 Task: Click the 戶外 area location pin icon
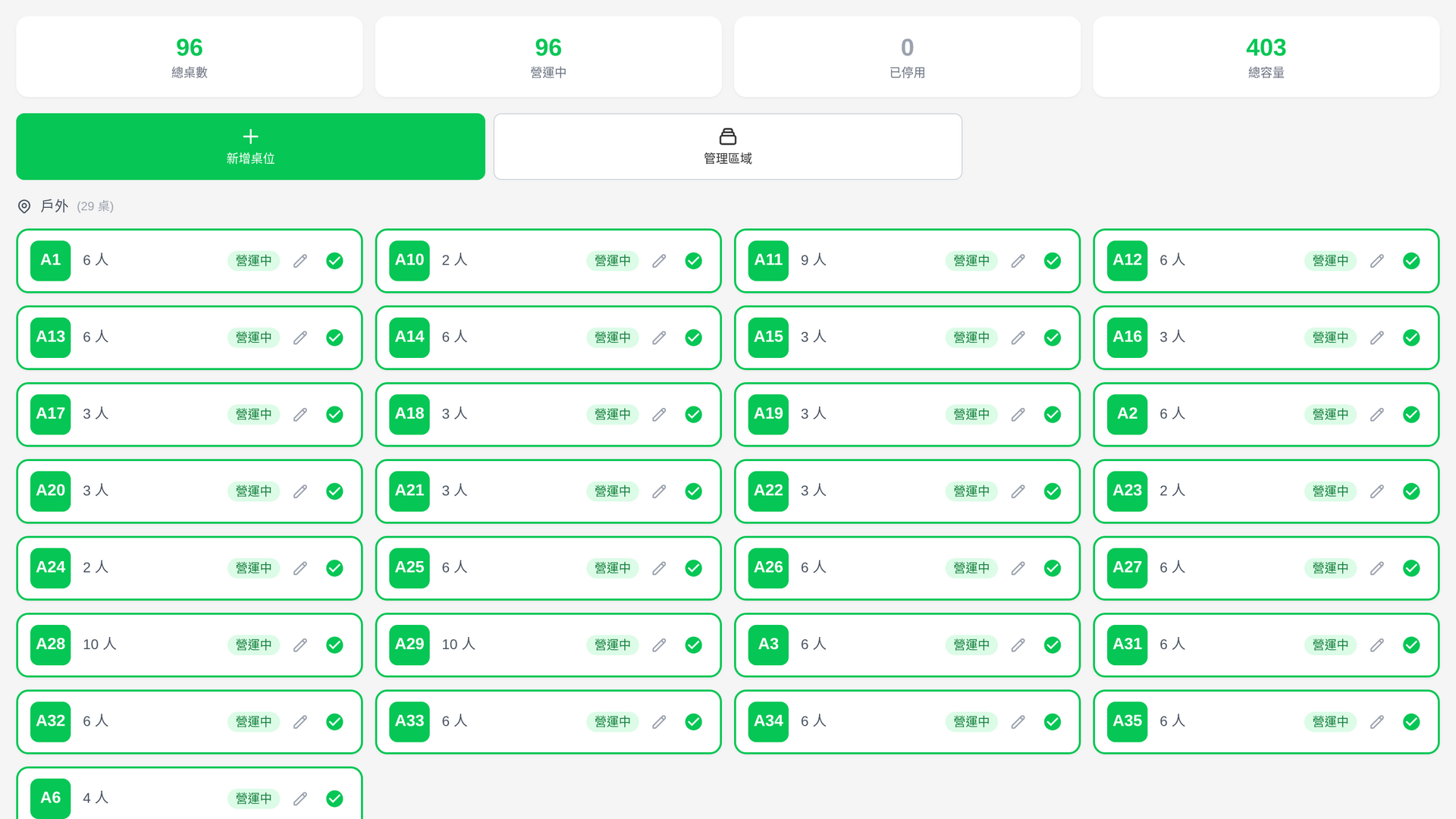[x=24, y=206]
